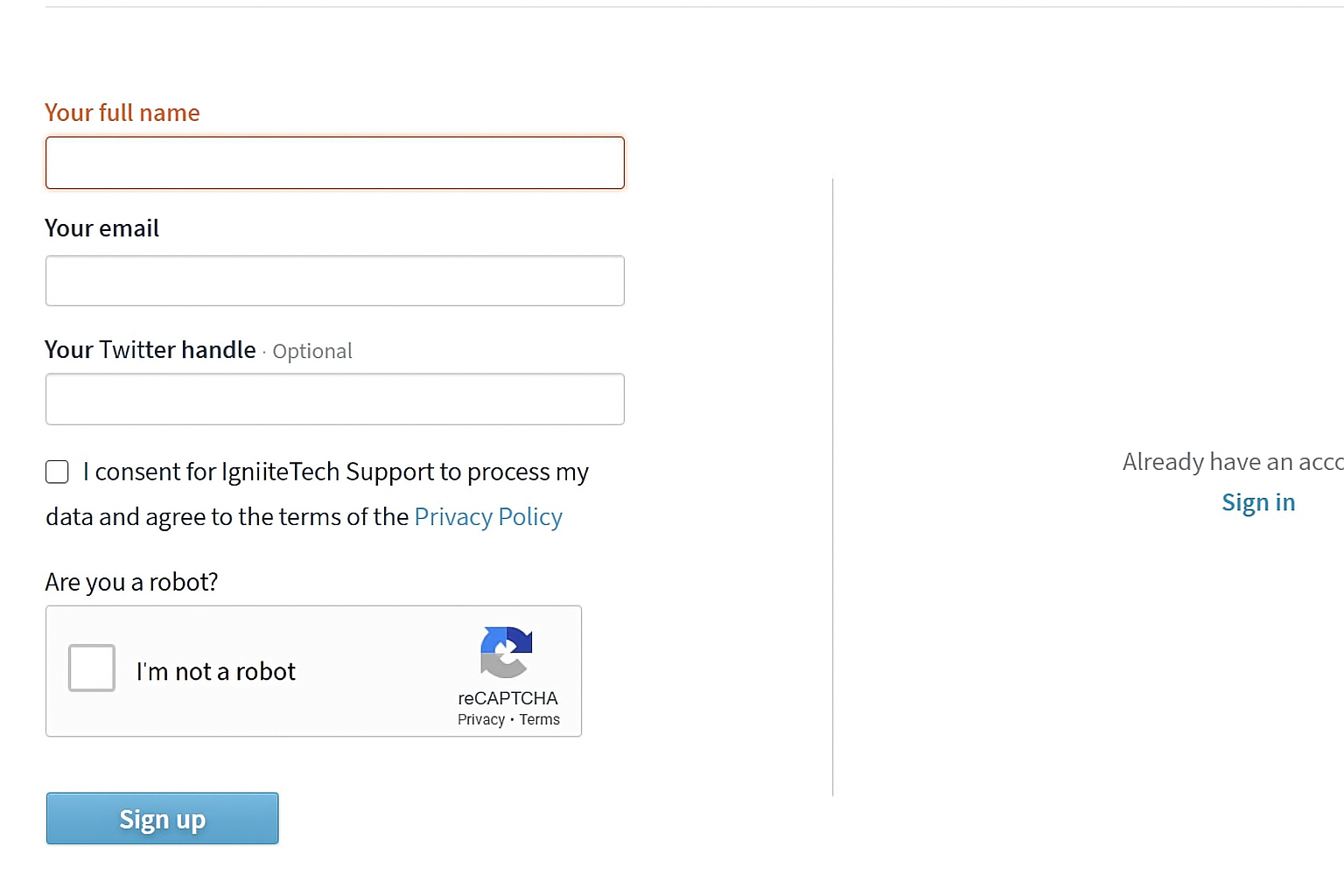Click the Already have an account text
1344x896 pixels.
[x=1233, y=461]
